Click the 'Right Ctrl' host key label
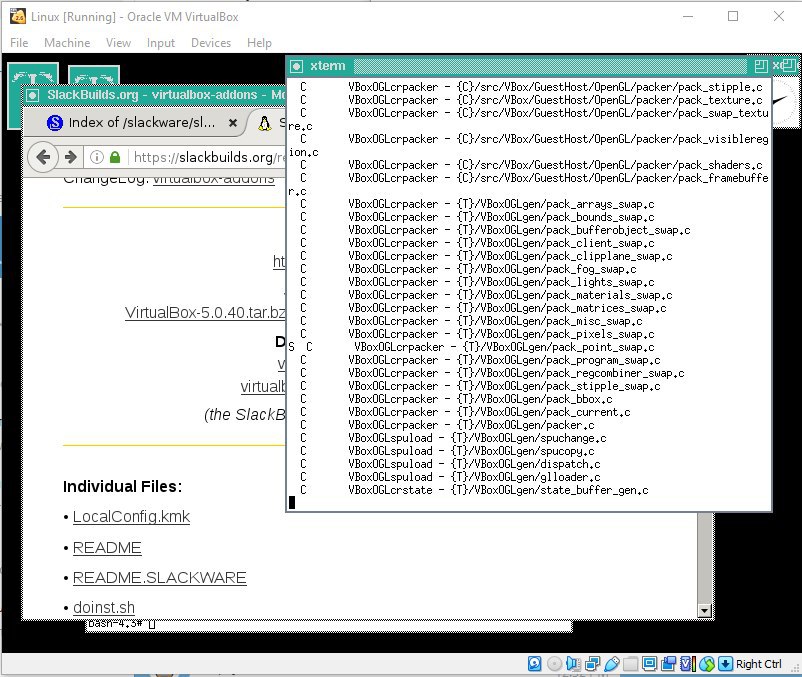 click(759, 664)
